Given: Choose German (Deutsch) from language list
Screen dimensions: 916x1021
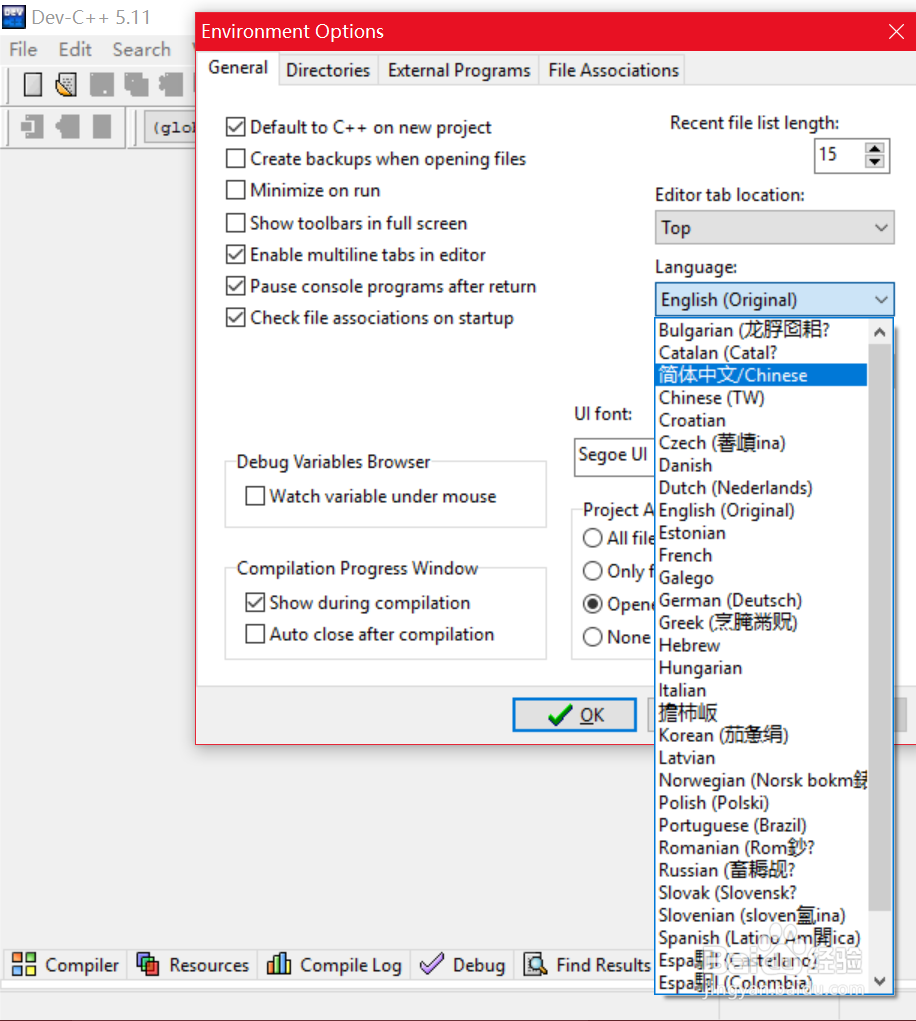Looking at the screenshot, I should pyautogui.click(x=761, y=600).
